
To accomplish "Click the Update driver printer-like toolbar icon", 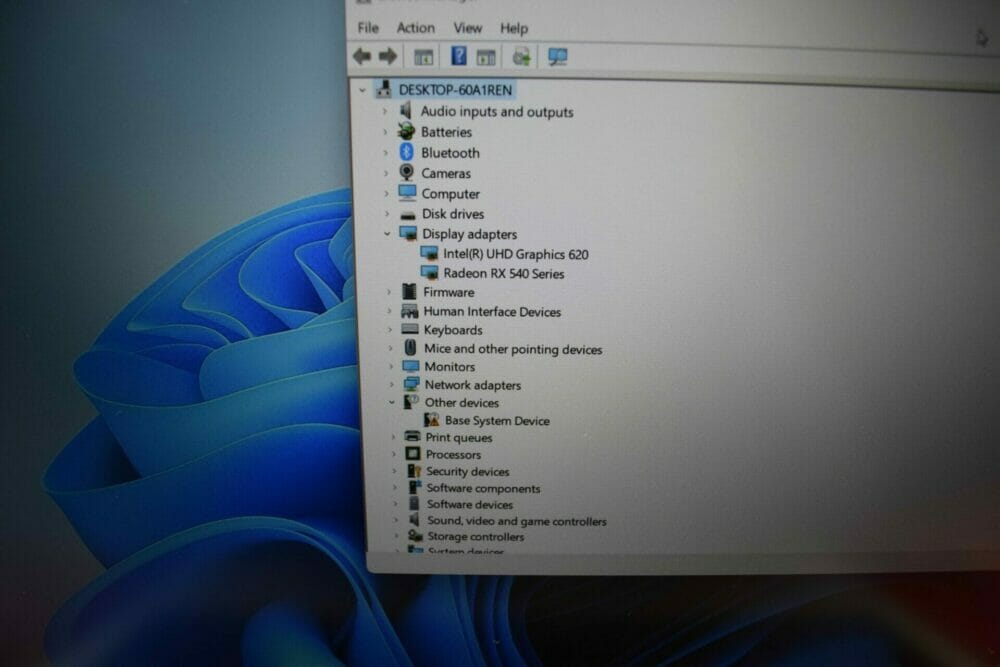I will pyautogui.click(x=522, y=57).
